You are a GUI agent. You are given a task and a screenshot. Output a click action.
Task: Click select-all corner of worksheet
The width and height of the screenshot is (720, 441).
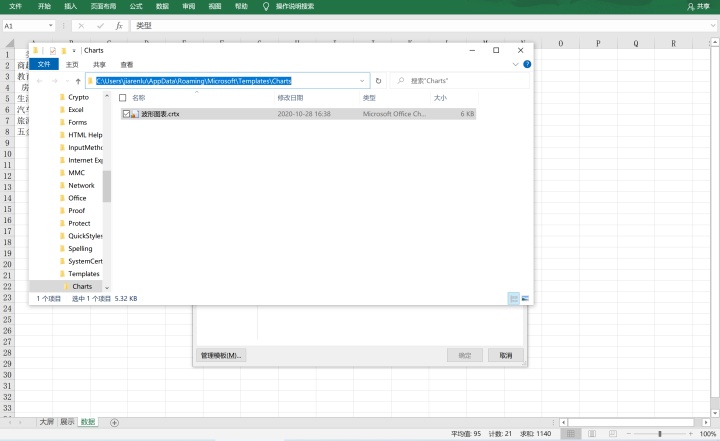(9, 44)
